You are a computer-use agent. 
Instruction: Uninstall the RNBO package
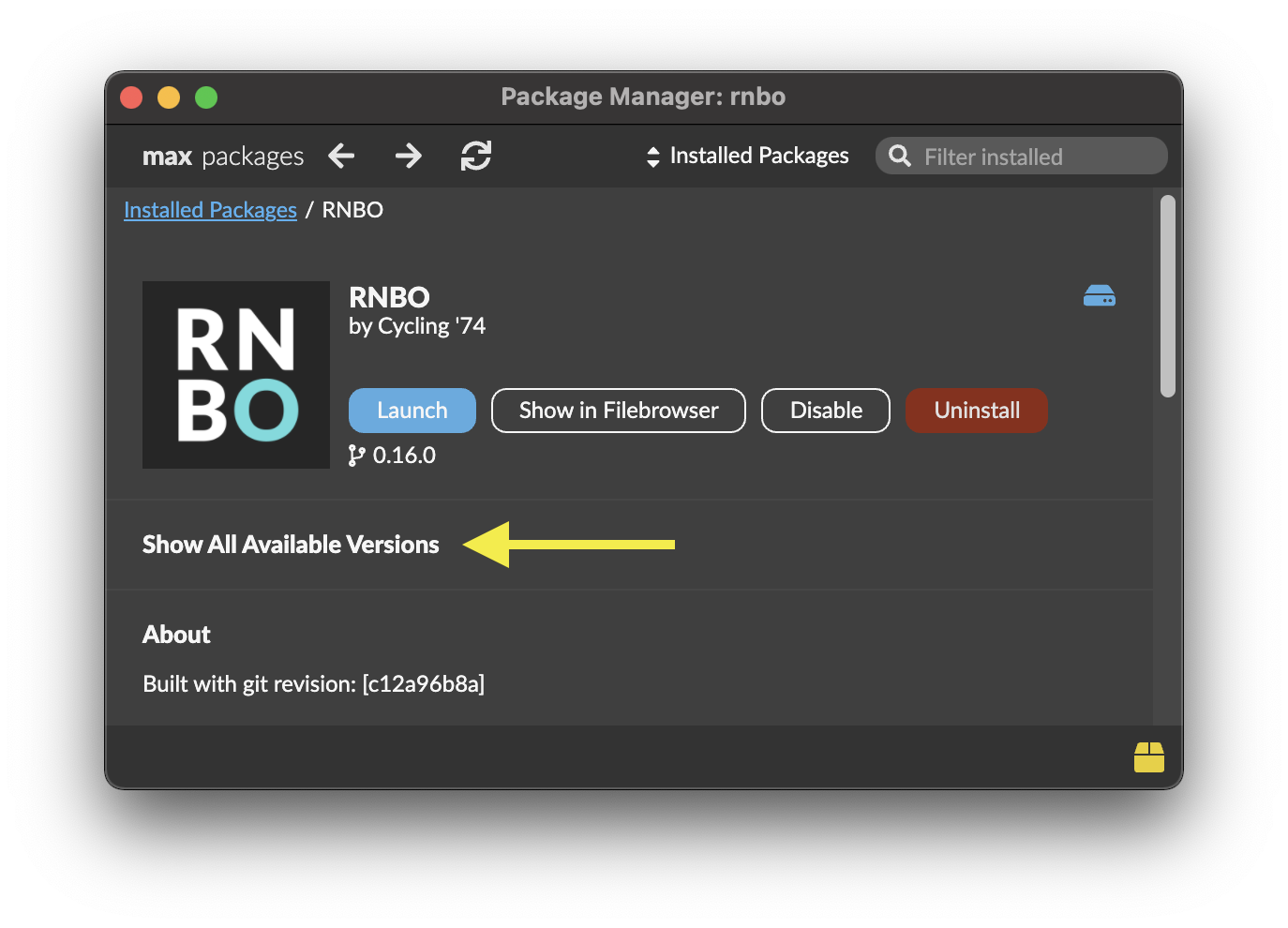click(x=976, y=410)
